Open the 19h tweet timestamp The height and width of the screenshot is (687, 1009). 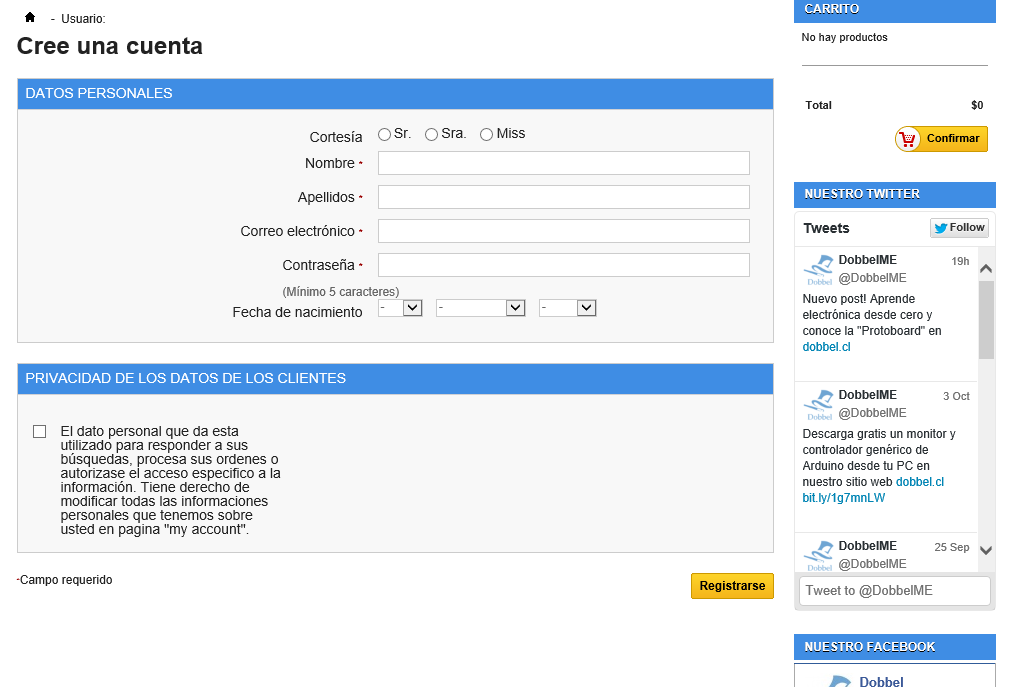(960, 261)
